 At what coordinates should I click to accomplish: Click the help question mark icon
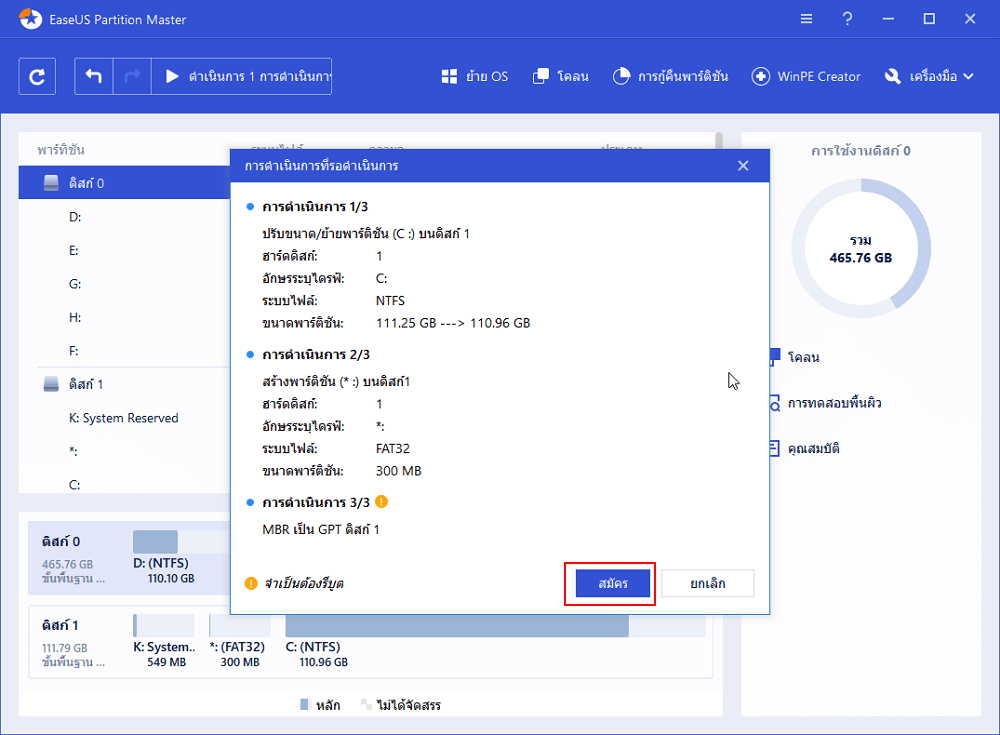pos(847,19)
